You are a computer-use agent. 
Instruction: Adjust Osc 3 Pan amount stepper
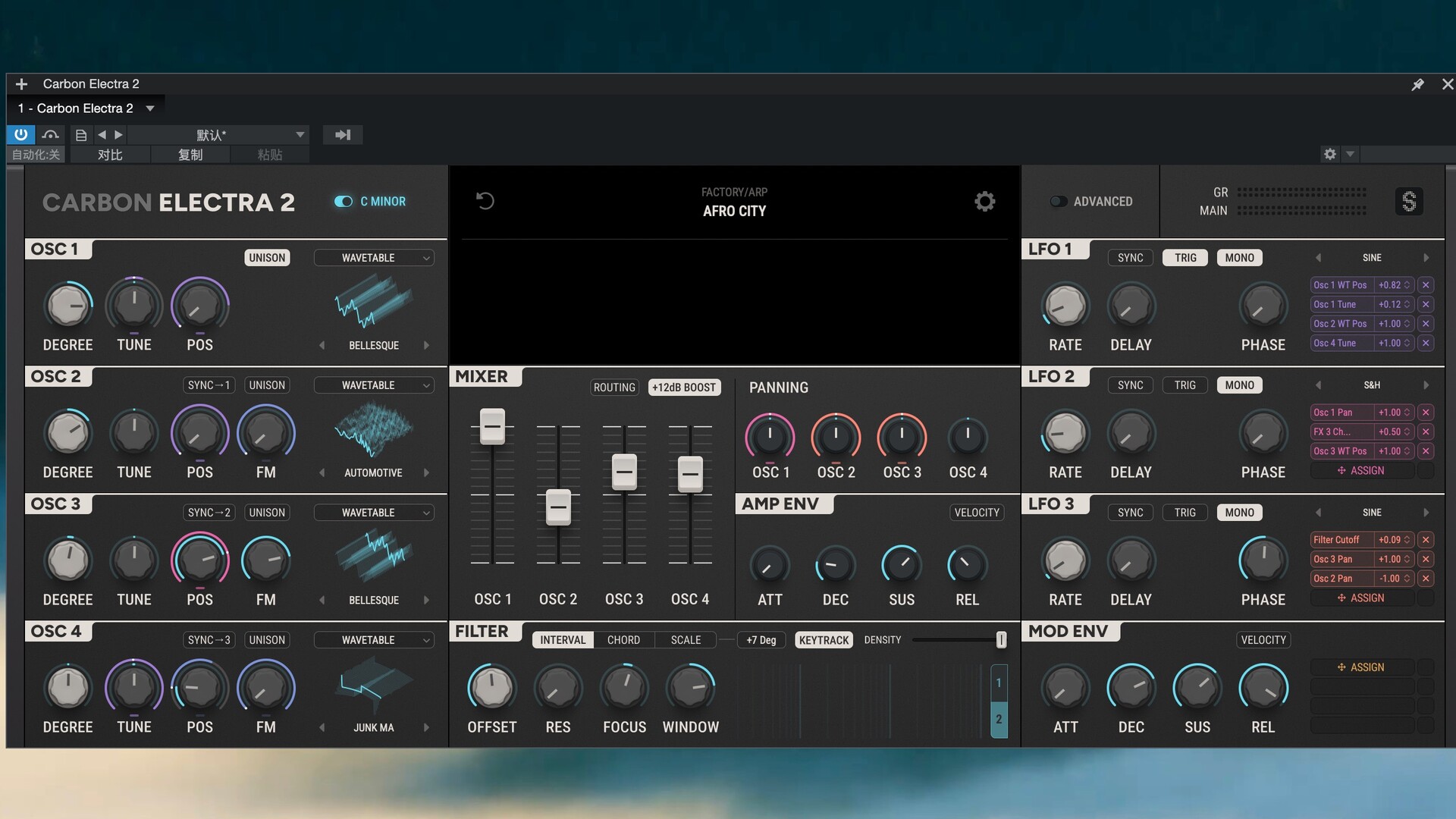(x=1407, y=559)
